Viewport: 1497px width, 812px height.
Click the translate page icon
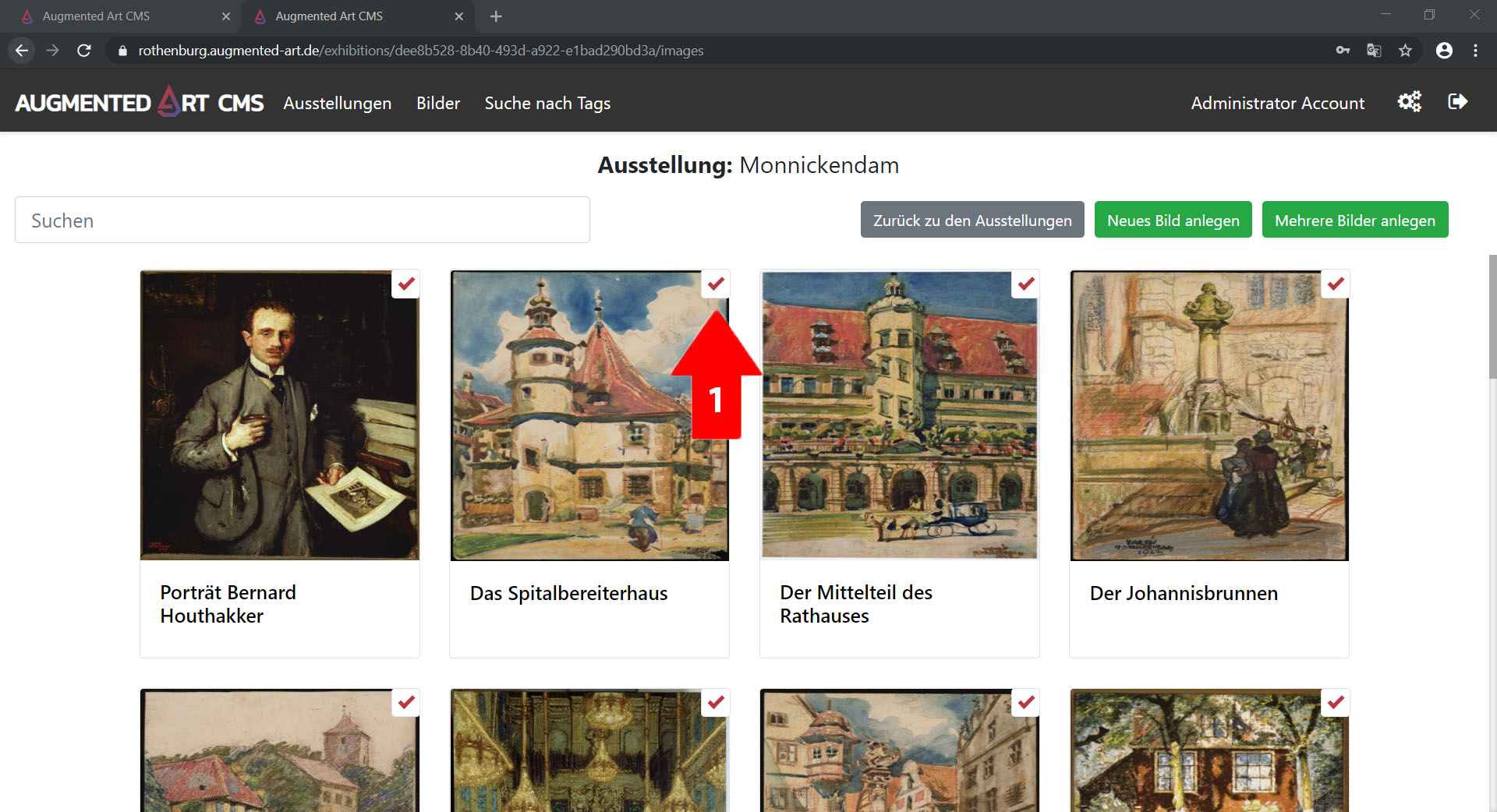pos(1374,51)
